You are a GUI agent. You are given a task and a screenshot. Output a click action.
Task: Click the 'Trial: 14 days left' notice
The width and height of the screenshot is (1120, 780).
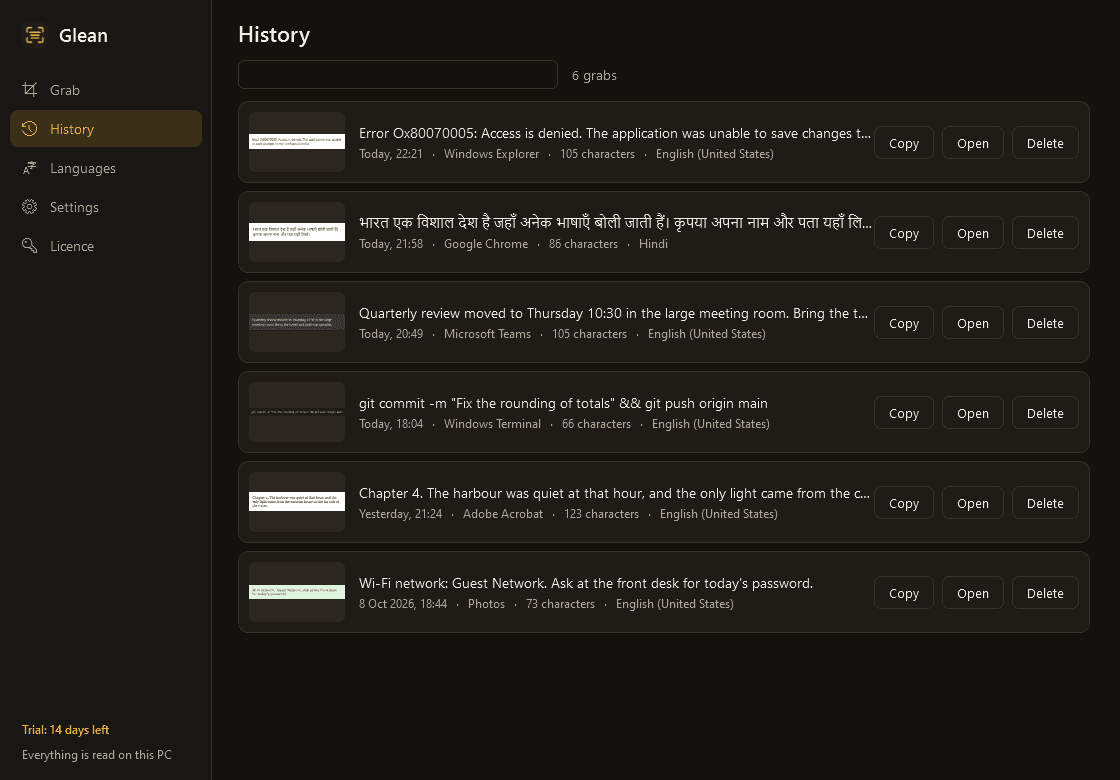pos(66,730)
